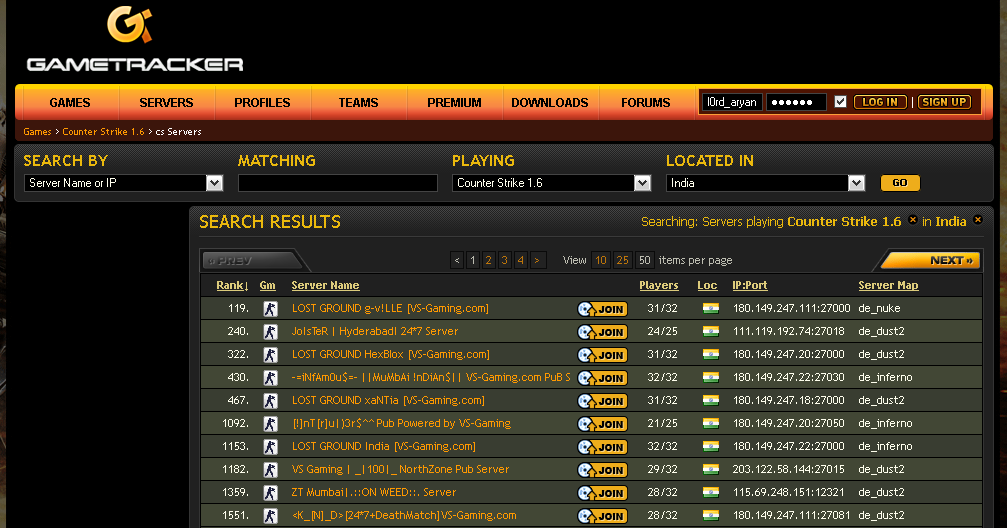Open the PREMIUM menu
The height and width of the screenshot is (528, 1007).
click(454, 103)
